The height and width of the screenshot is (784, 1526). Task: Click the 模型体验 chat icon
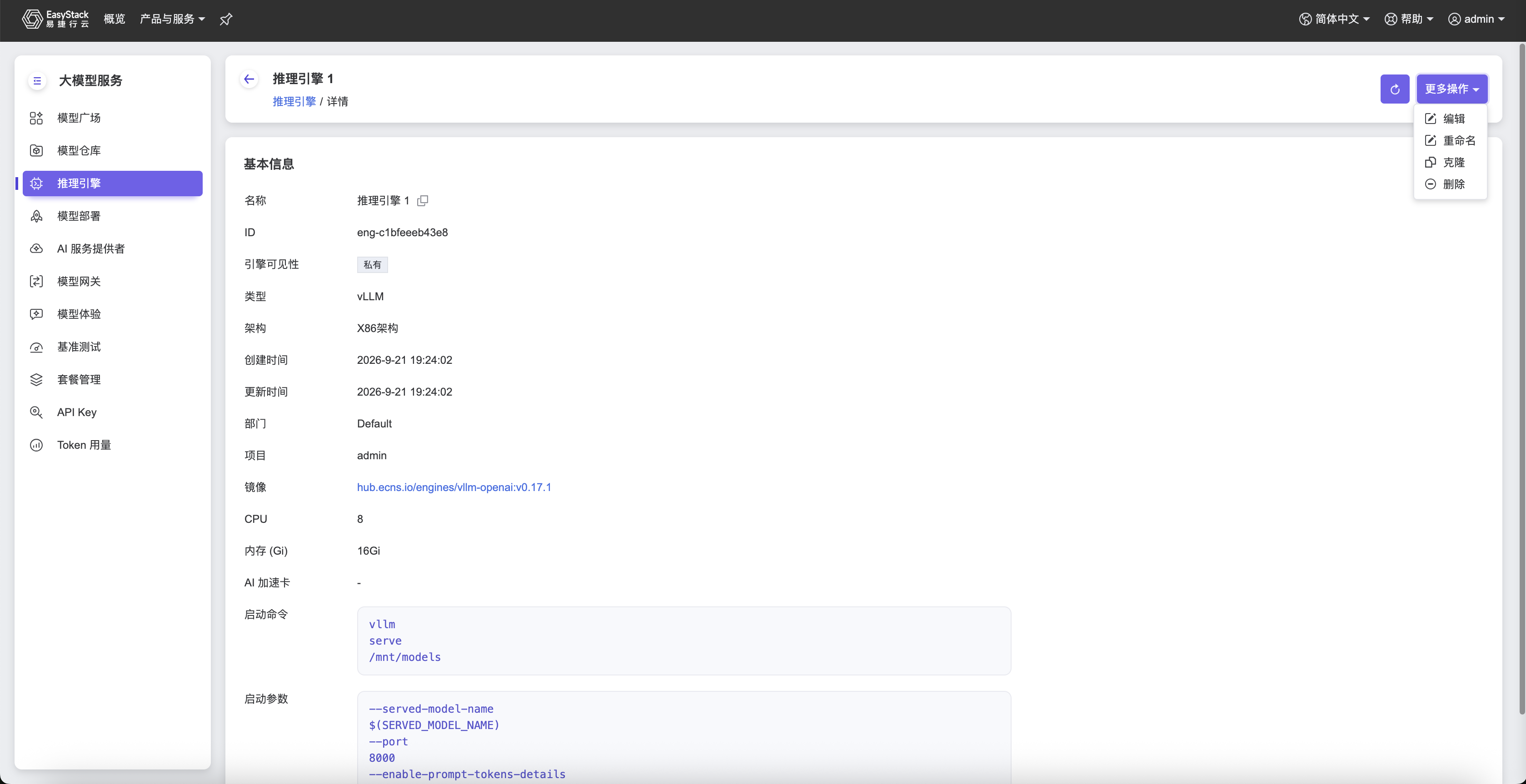coord(36,314)
